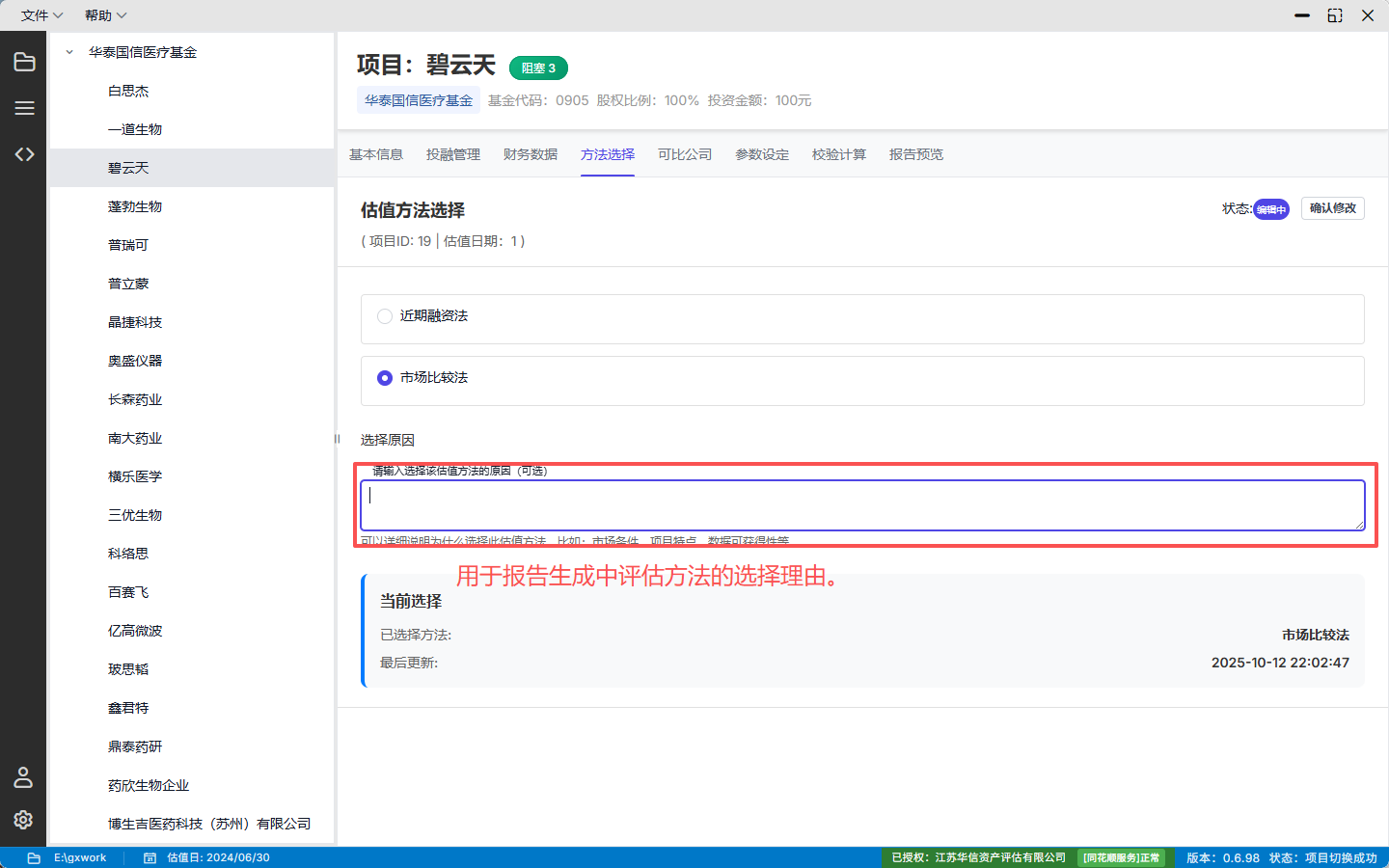Click the 股权比例：100% text
Image resolution: width=1389 pixels, height=868 pixels.
(x=648, y=100)
